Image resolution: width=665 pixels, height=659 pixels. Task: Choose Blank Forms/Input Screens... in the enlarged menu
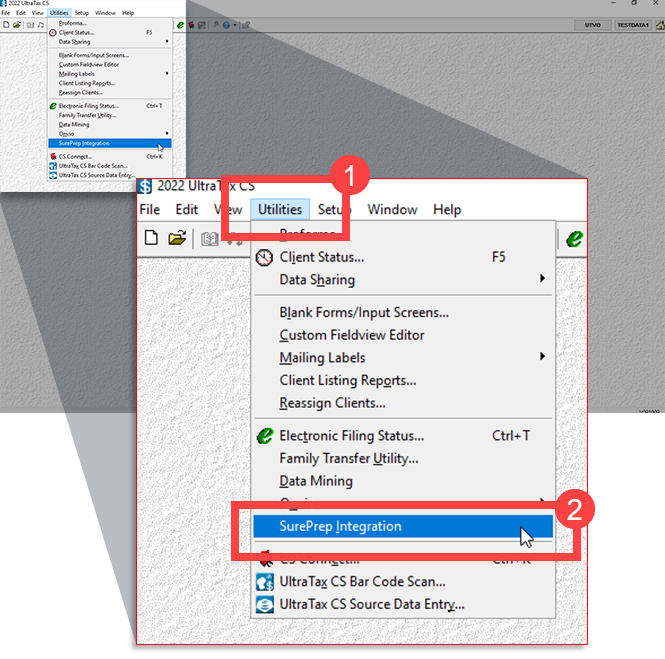pos(403,313)
